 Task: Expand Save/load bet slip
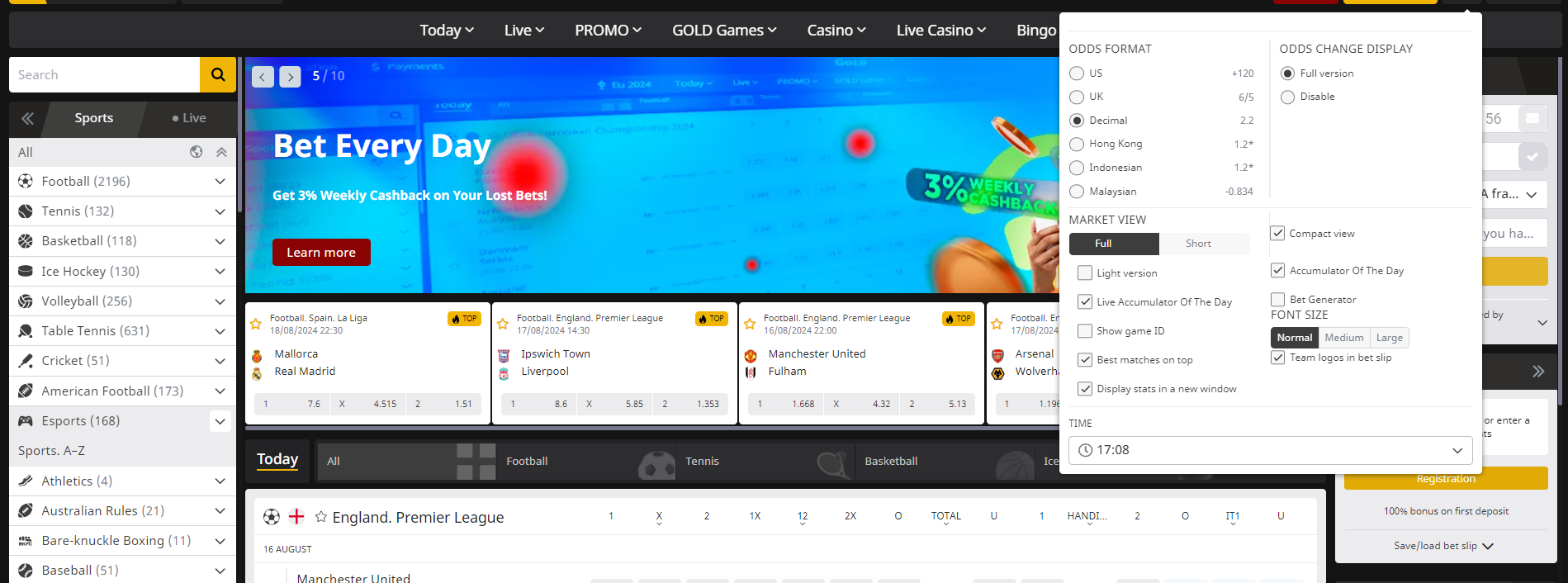(1444, 546)
